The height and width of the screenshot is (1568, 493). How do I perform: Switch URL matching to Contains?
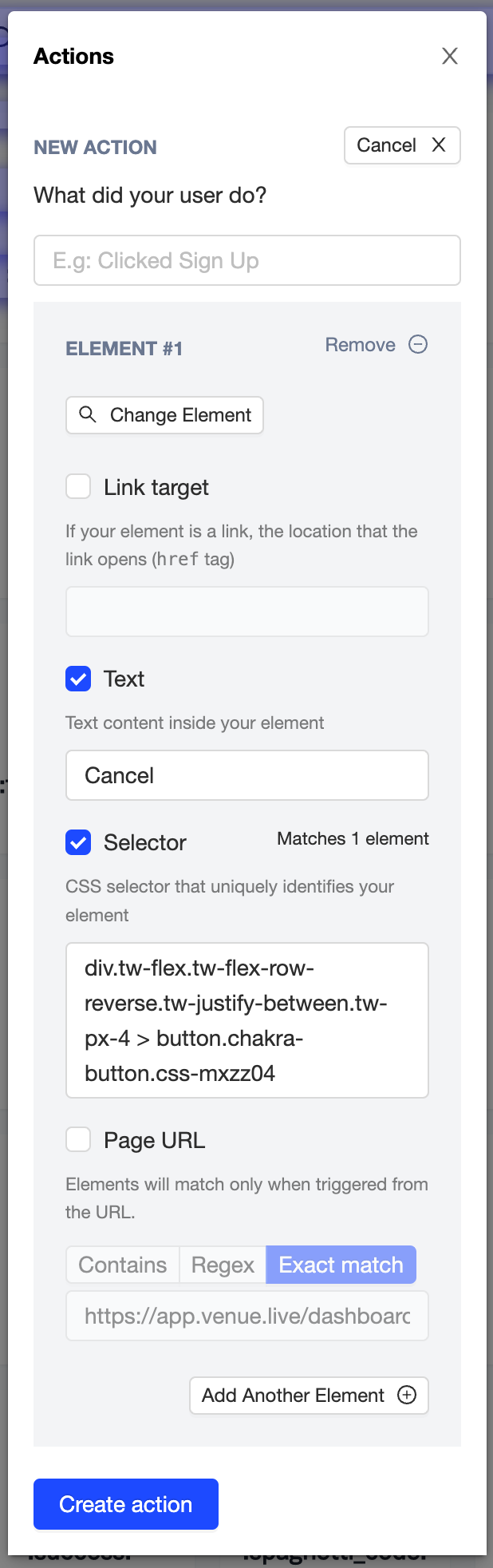(123, 1265)
